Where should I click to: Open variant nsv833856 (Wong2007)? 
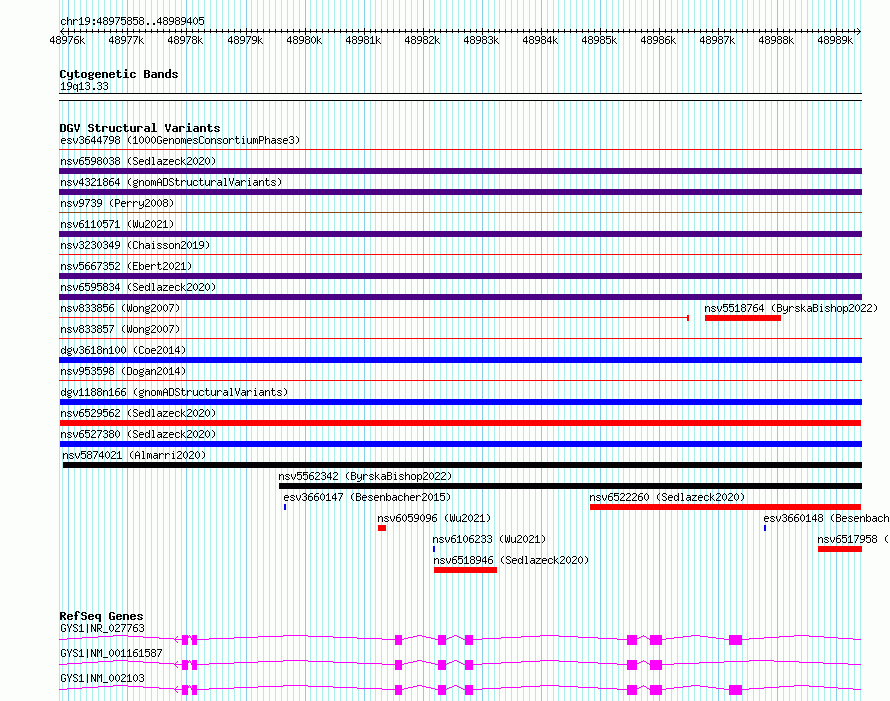120,308
